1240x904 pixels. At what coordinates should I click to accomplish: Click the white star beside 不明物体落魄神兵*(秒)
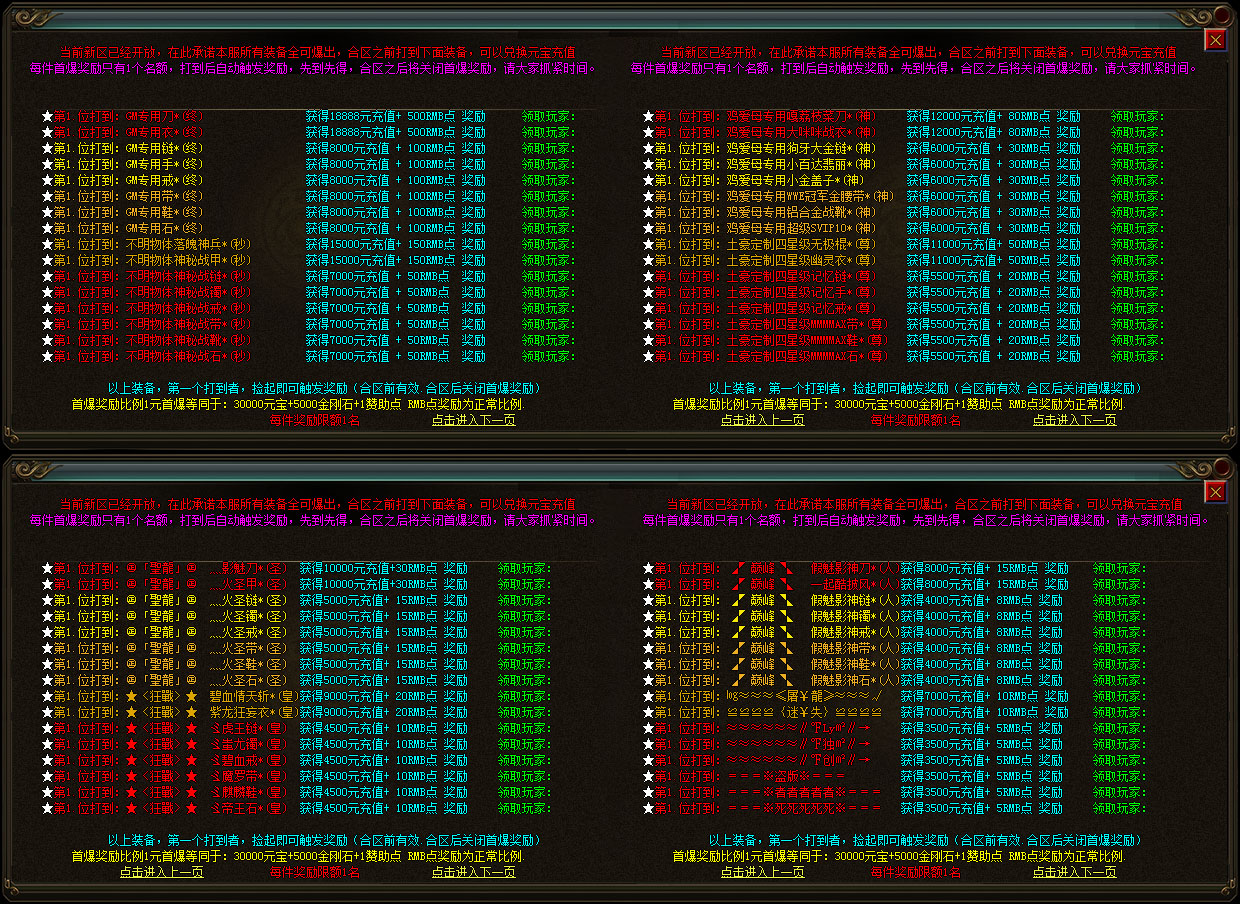pos(47,244)
